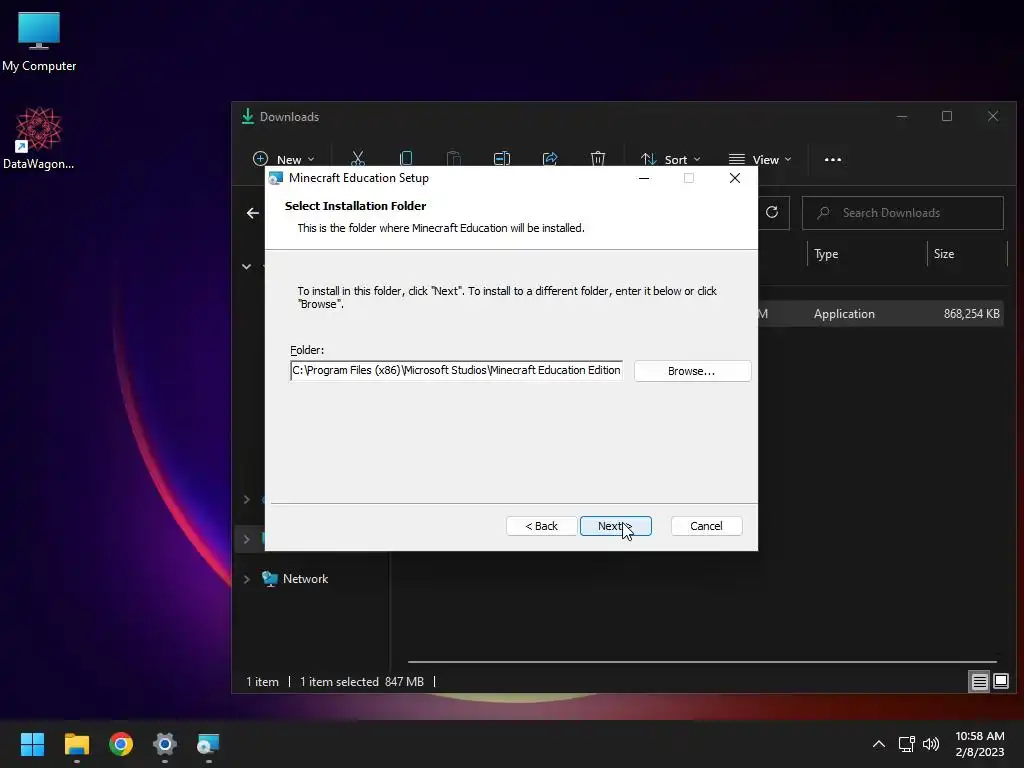Open the Sort dropdown in Downloads
The width and height of the screenshot is (1024, 768).
click(670, 159)
